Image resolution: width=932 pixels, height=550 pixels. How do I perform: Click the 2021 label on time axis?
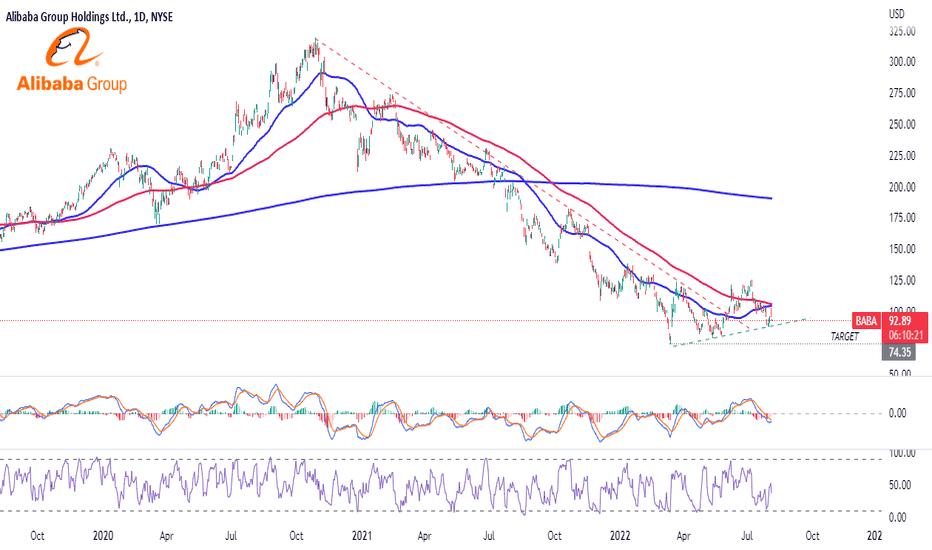click(x=361, y=536)
